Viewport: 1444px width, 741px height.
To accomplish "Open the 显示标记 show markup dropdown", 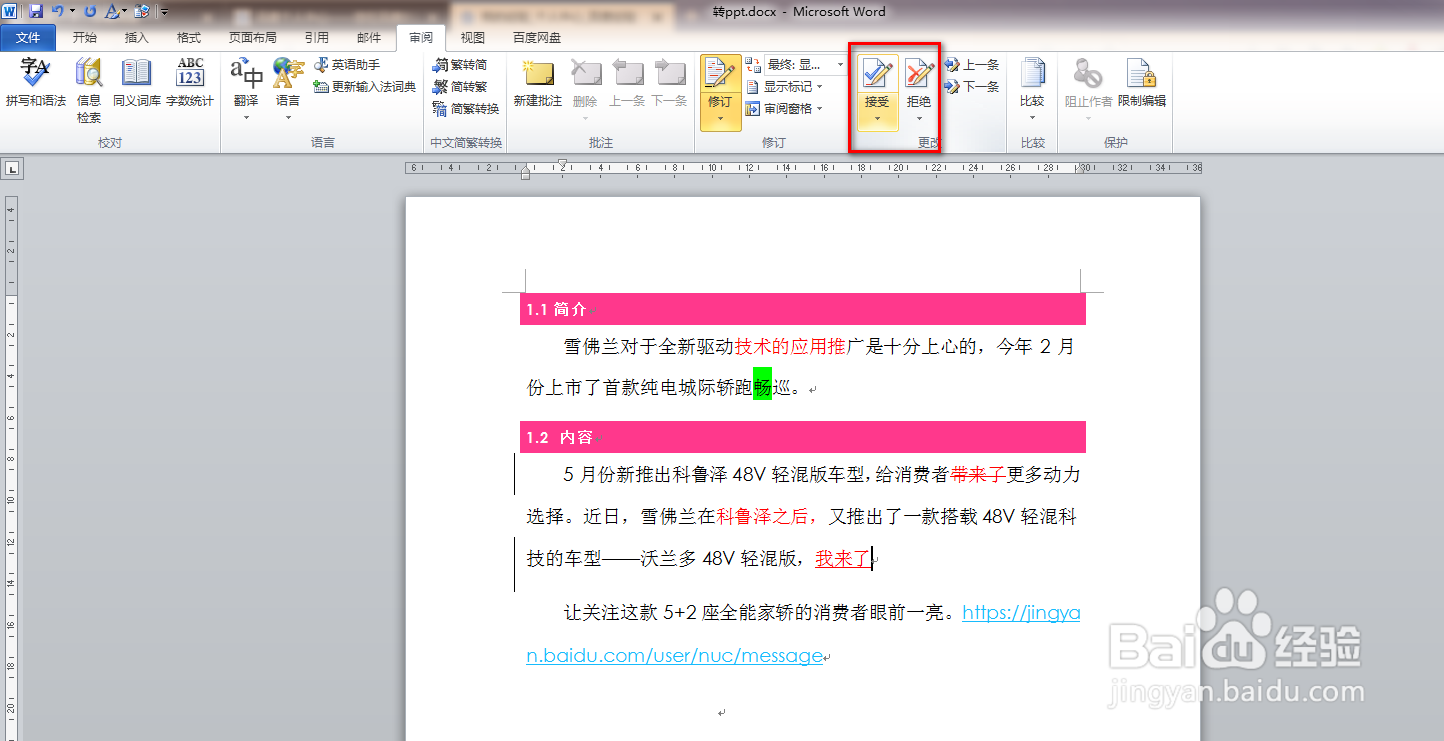I will tap(790, 85).
